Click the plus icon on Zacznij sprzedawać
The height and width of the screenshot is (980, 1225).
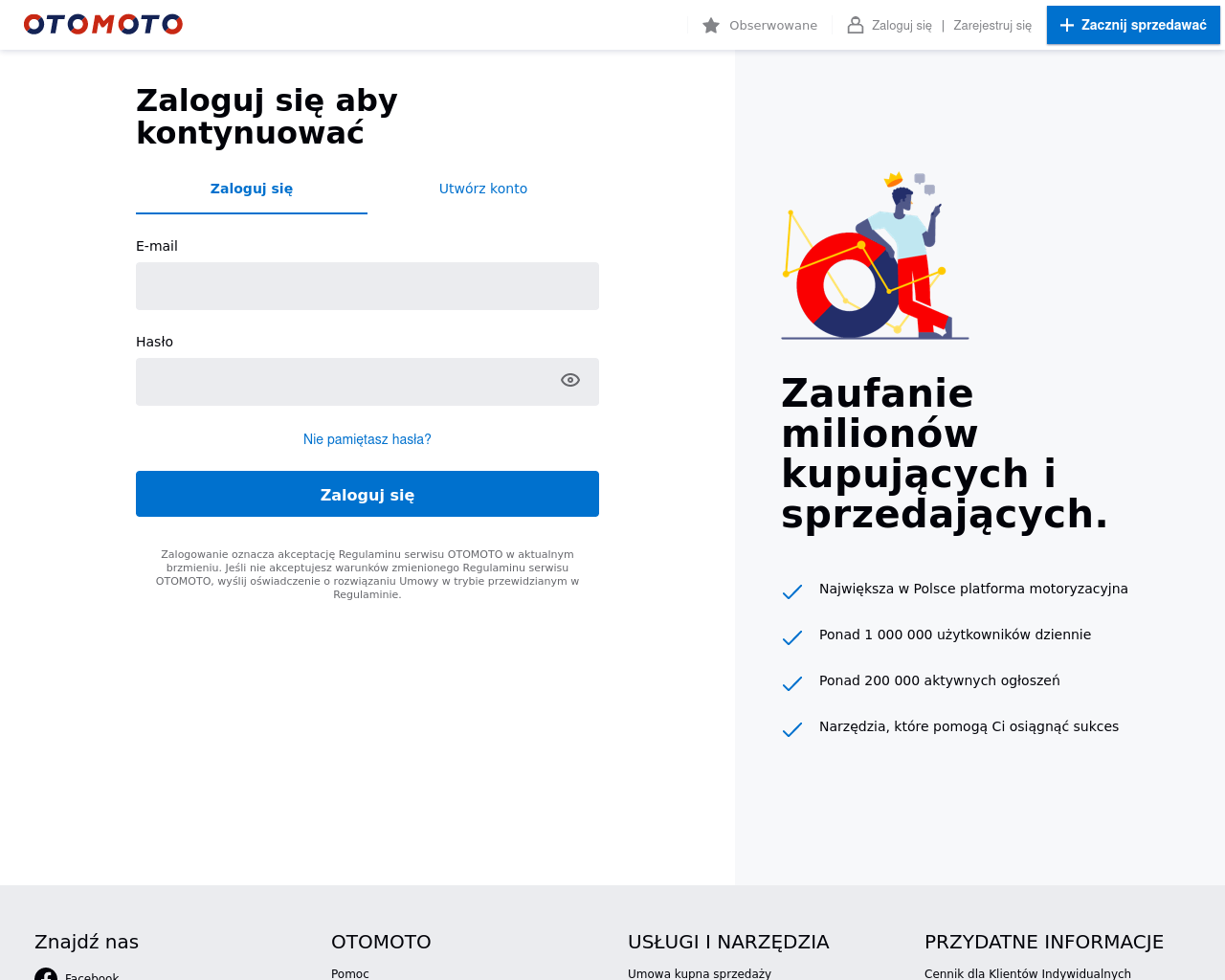(1067, 25)
